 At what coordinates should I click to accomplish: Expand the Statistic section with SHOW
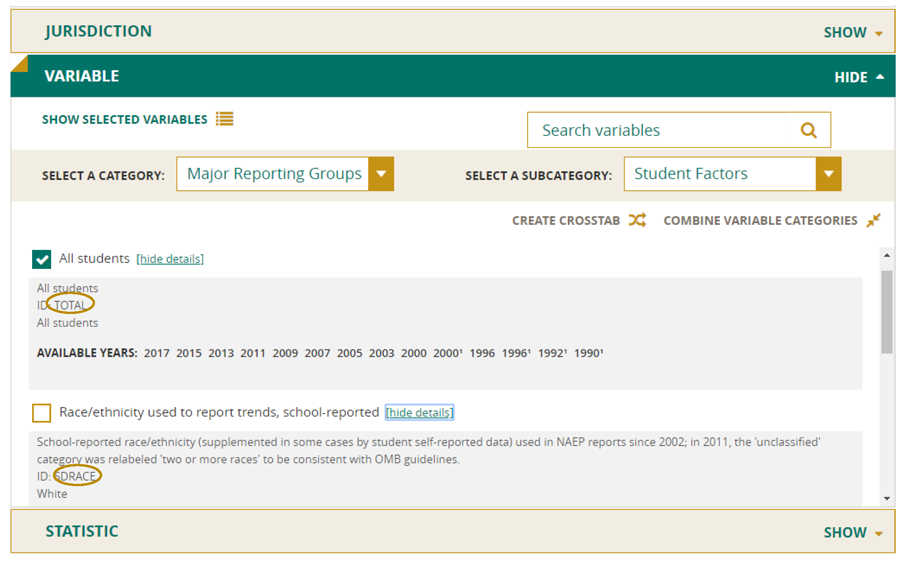(x=853, y=533)
